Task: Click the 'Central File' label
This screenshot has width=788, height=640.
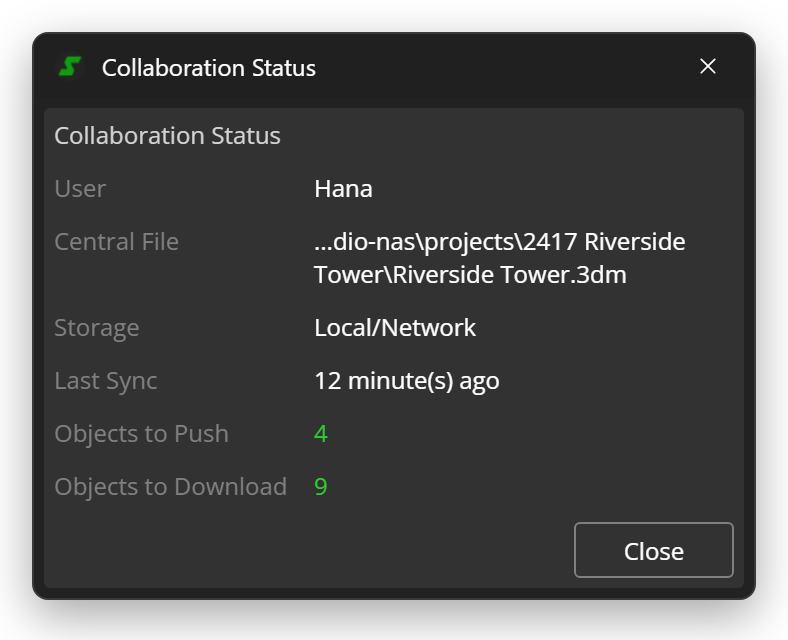Action: [117, 242]
